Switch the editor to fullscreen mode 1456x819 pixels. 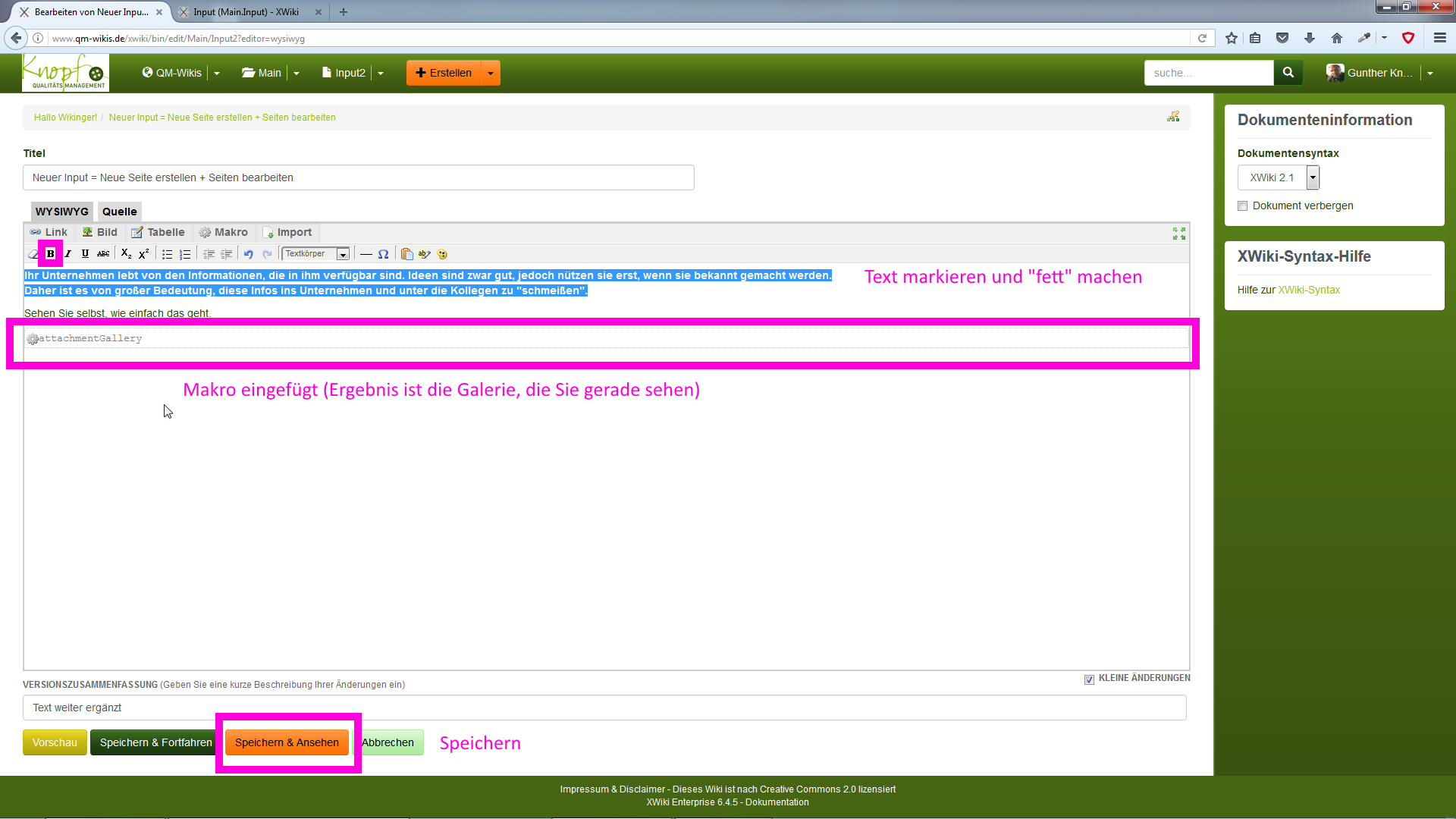pyautogui.click(x=1179, y=234)
